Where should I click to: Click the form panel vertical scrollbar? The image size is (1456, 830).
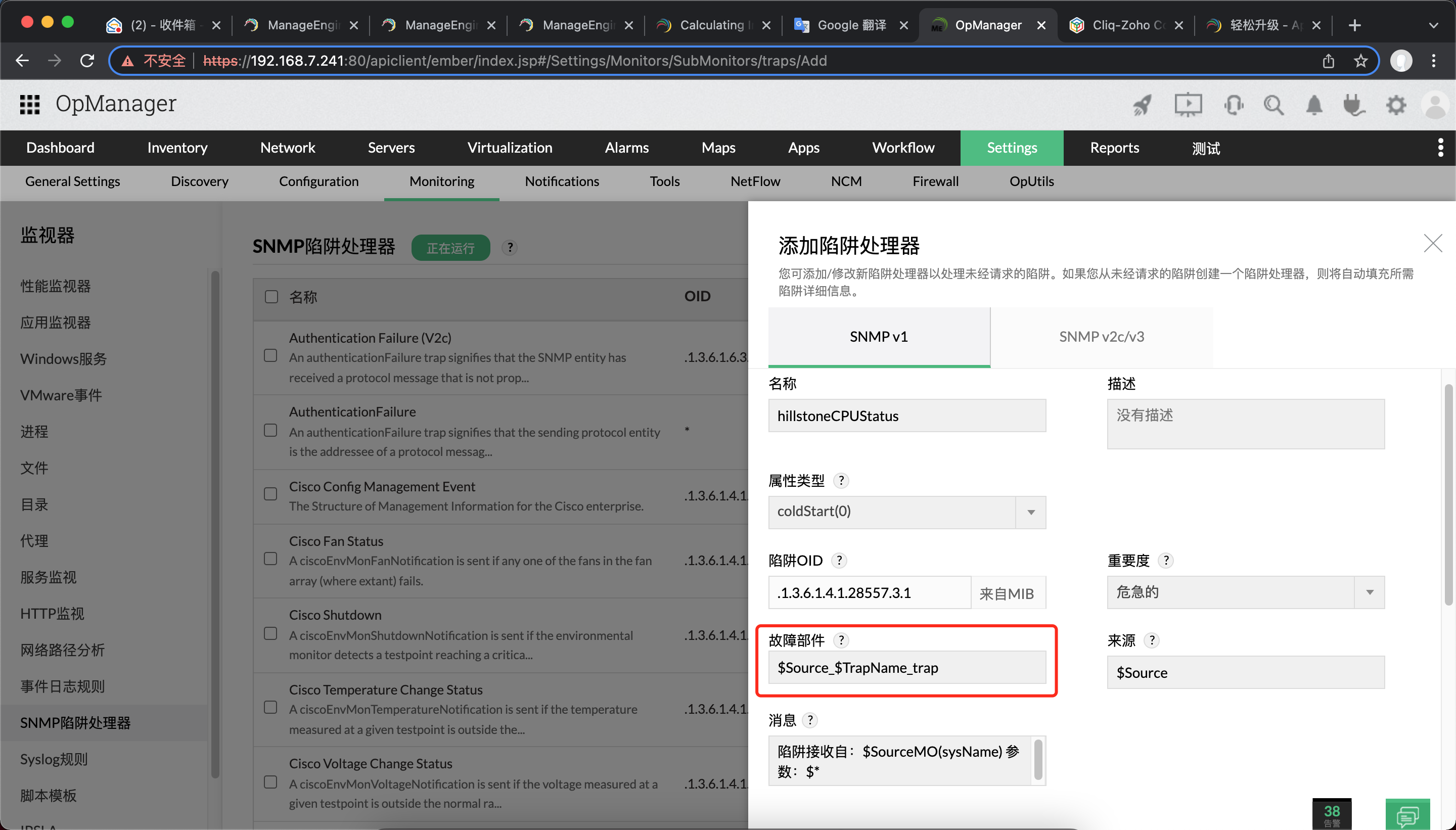1448,495
